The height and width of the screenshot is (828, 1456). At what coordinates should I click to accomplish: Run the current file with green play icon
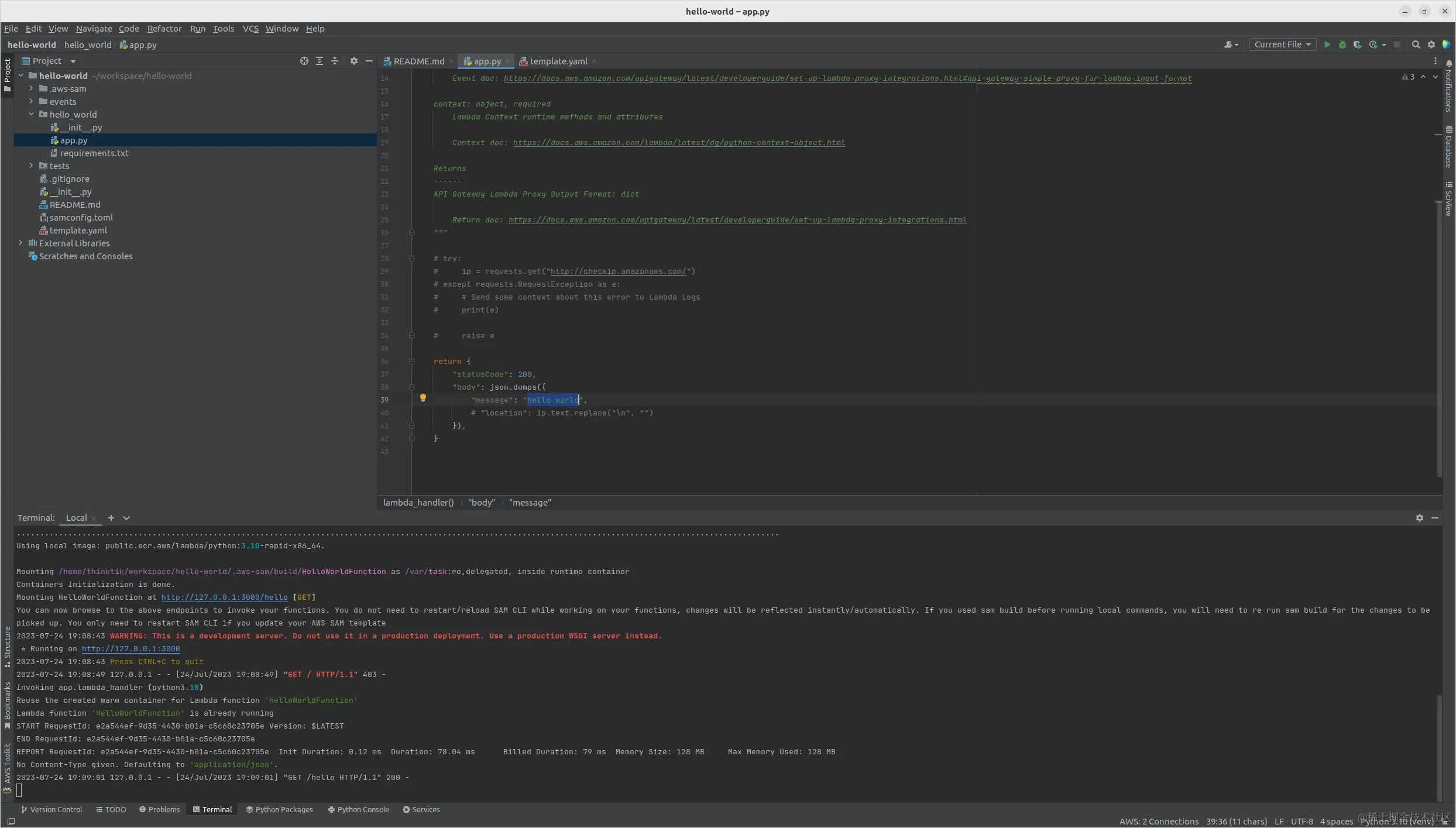(x=1327, y=44)
